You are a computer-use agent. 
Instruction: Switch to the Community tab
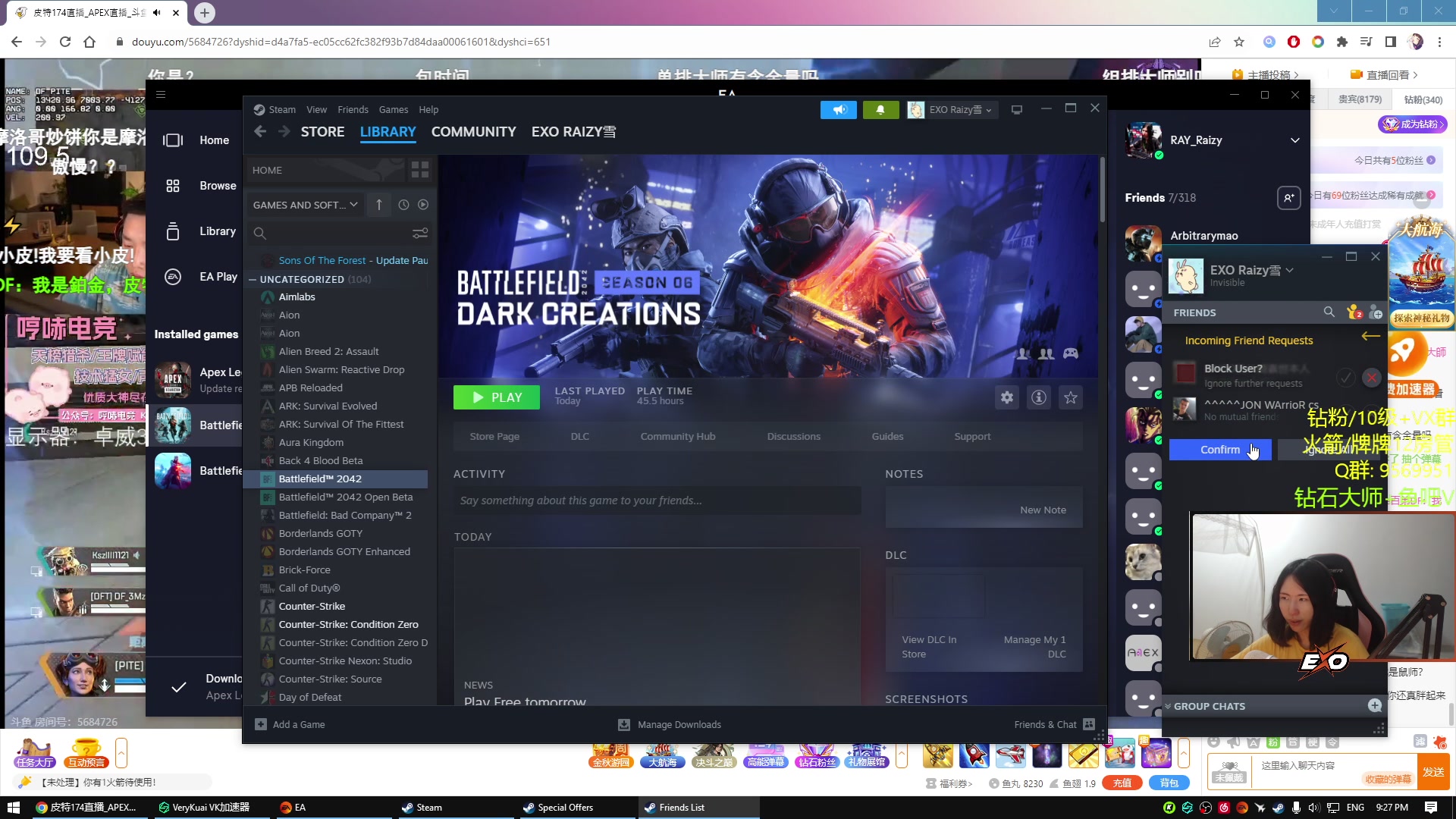473,132
